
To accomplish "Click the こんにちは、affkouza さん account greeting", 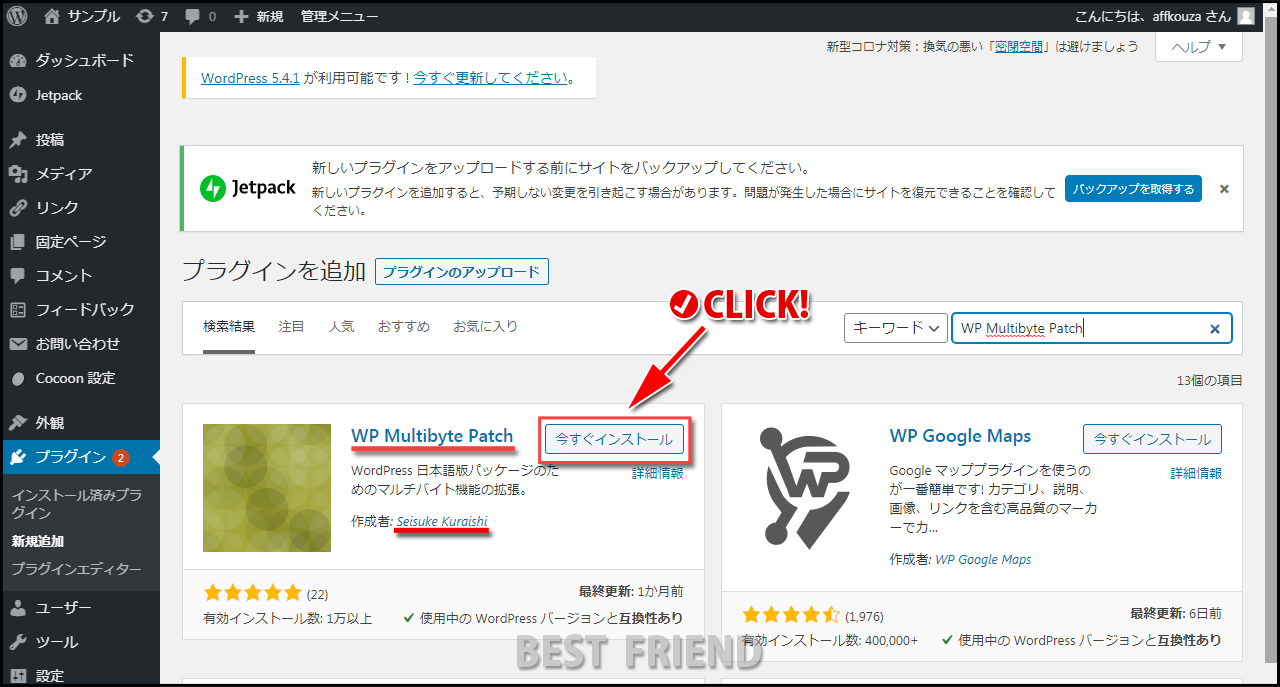I will 1153,16.
